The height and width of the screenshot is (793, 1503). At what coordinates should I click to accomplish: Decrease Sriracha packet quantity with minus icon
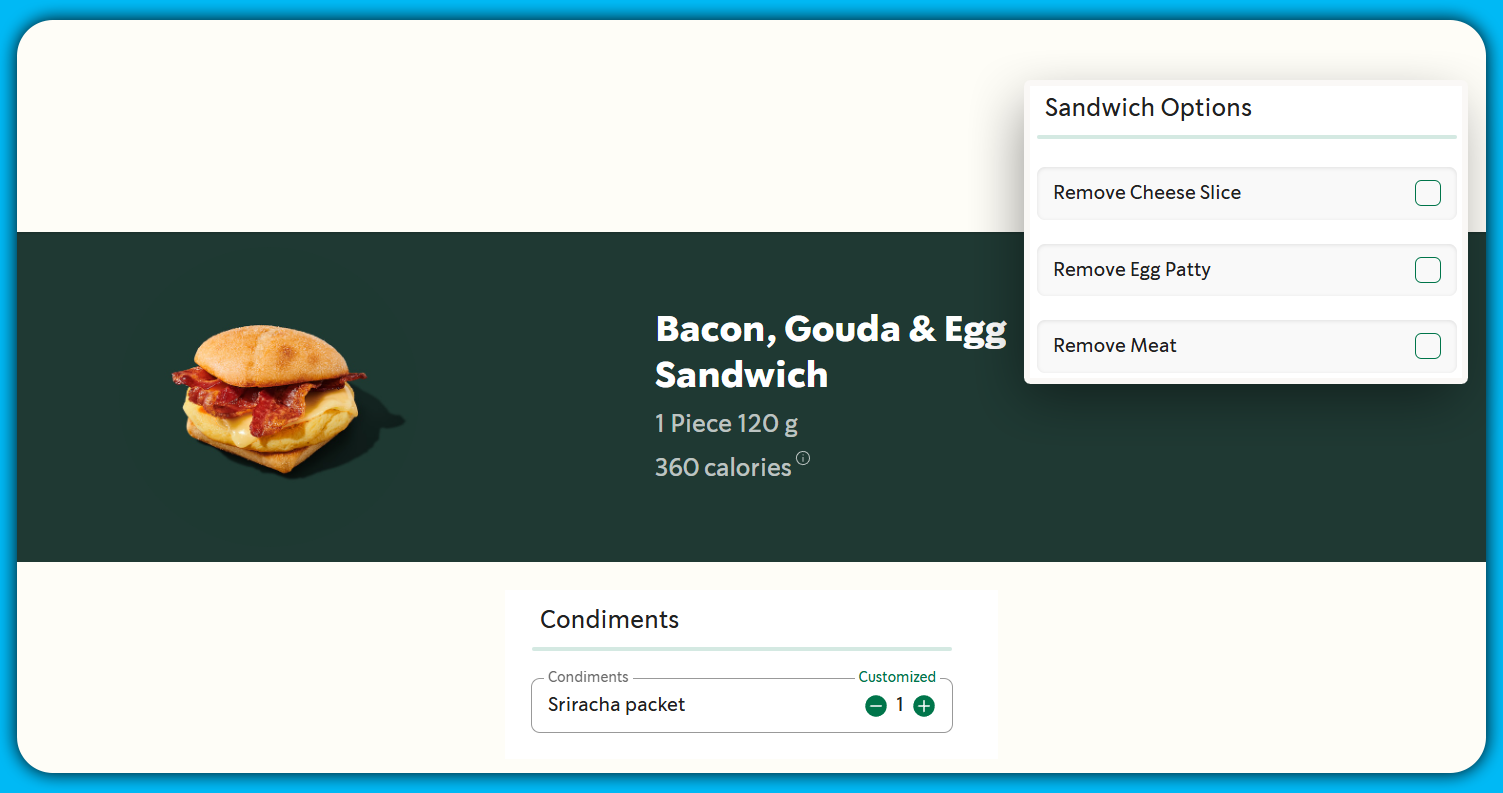tap(876, 706)
